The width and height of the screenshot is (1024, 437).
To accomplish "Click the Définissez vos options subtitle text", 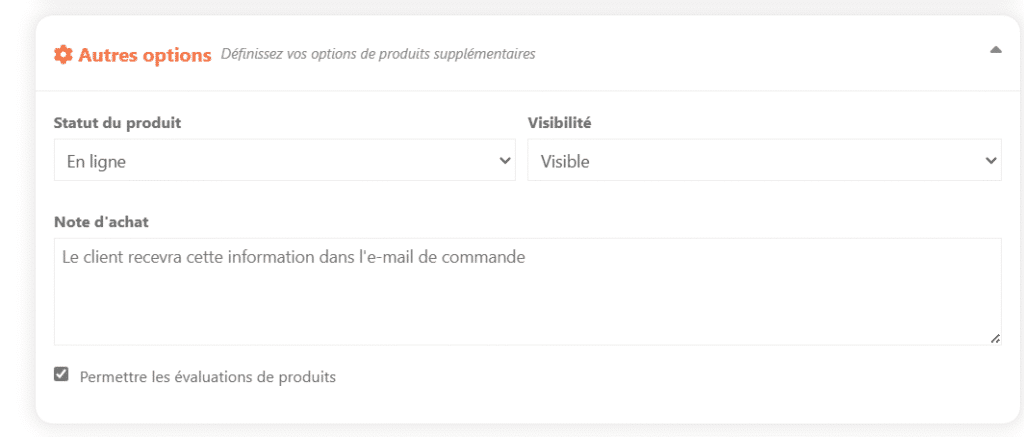I will (x=378, y=54).
